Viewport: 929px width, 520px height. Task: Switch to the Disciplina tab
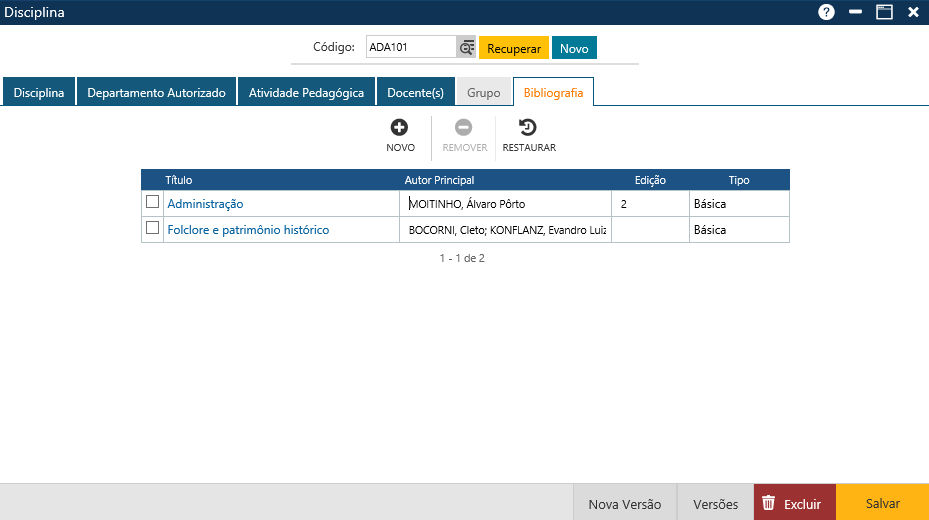pos(39,92)
